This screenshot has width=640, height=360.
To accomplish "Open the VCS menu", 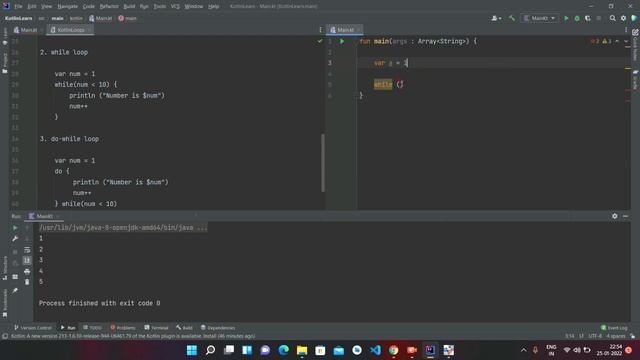I will click(x=175, y=7).
